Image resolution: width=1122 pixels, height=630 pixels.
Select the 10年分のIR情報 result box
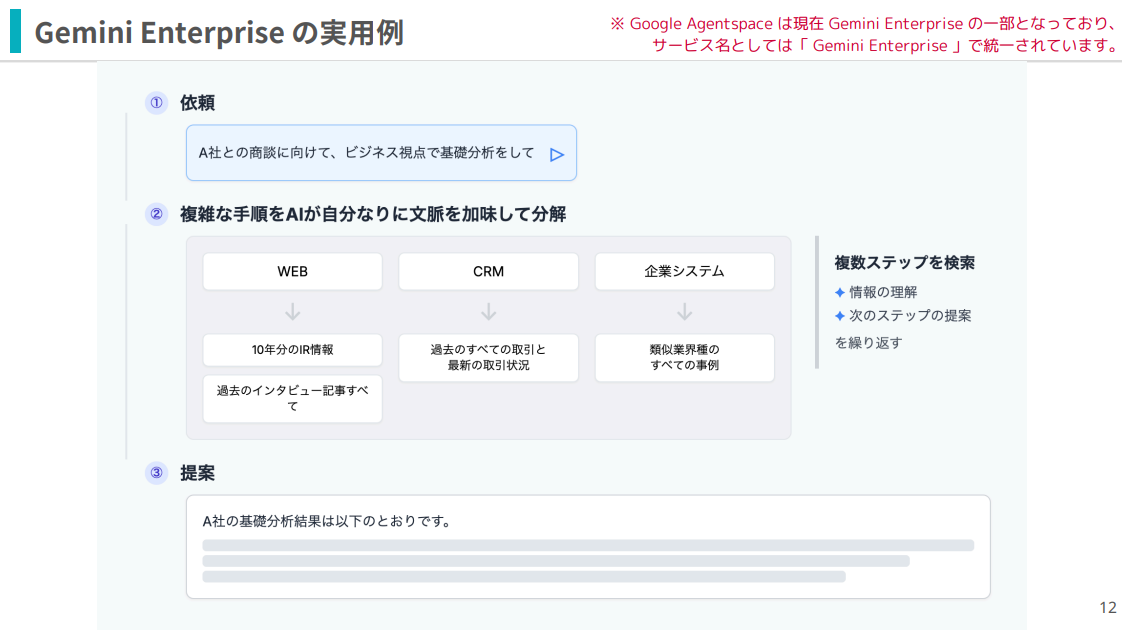pyautogui.click(x=292, y=350)
